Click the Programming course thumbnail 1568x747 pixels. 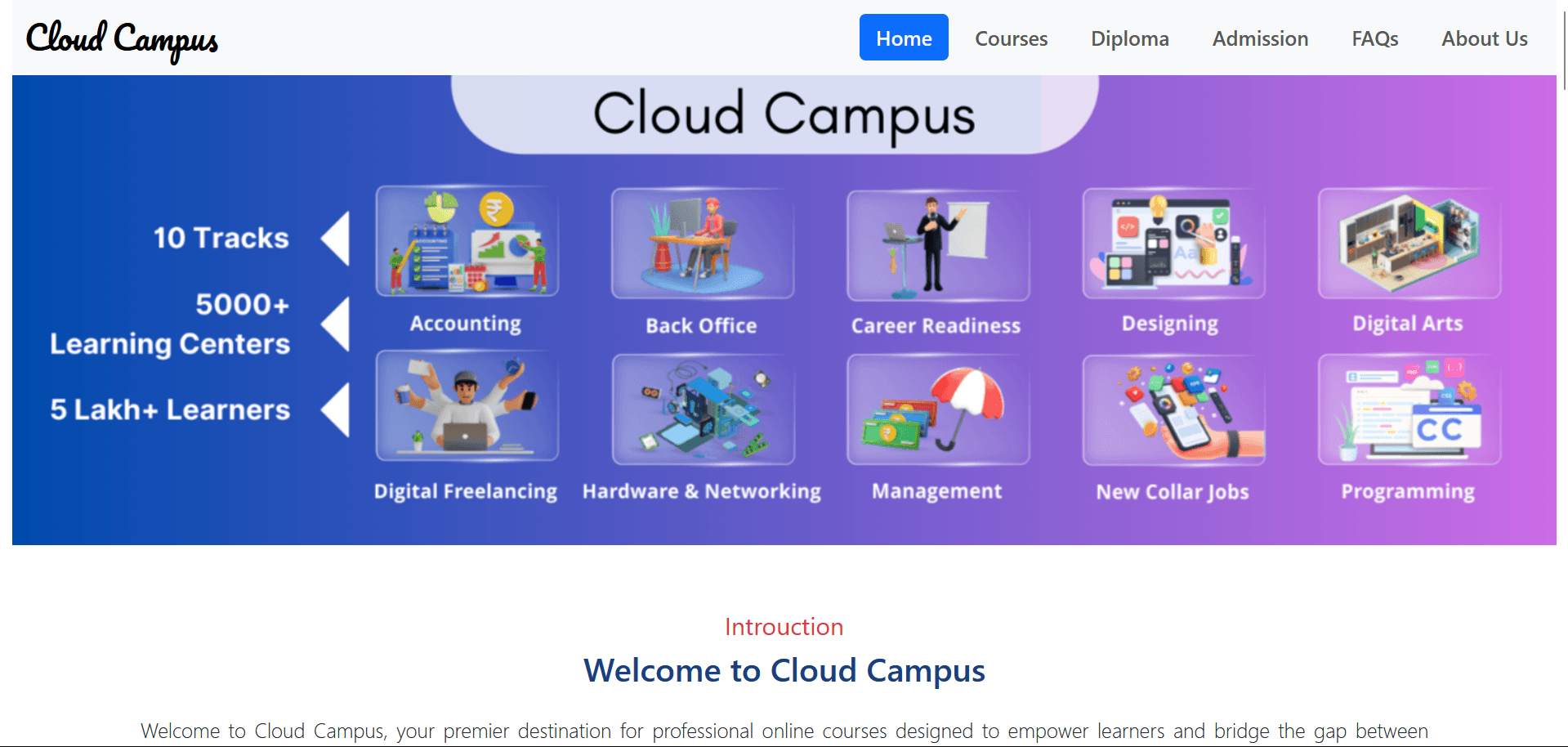pyautogui.click(x=1408, y=409)
